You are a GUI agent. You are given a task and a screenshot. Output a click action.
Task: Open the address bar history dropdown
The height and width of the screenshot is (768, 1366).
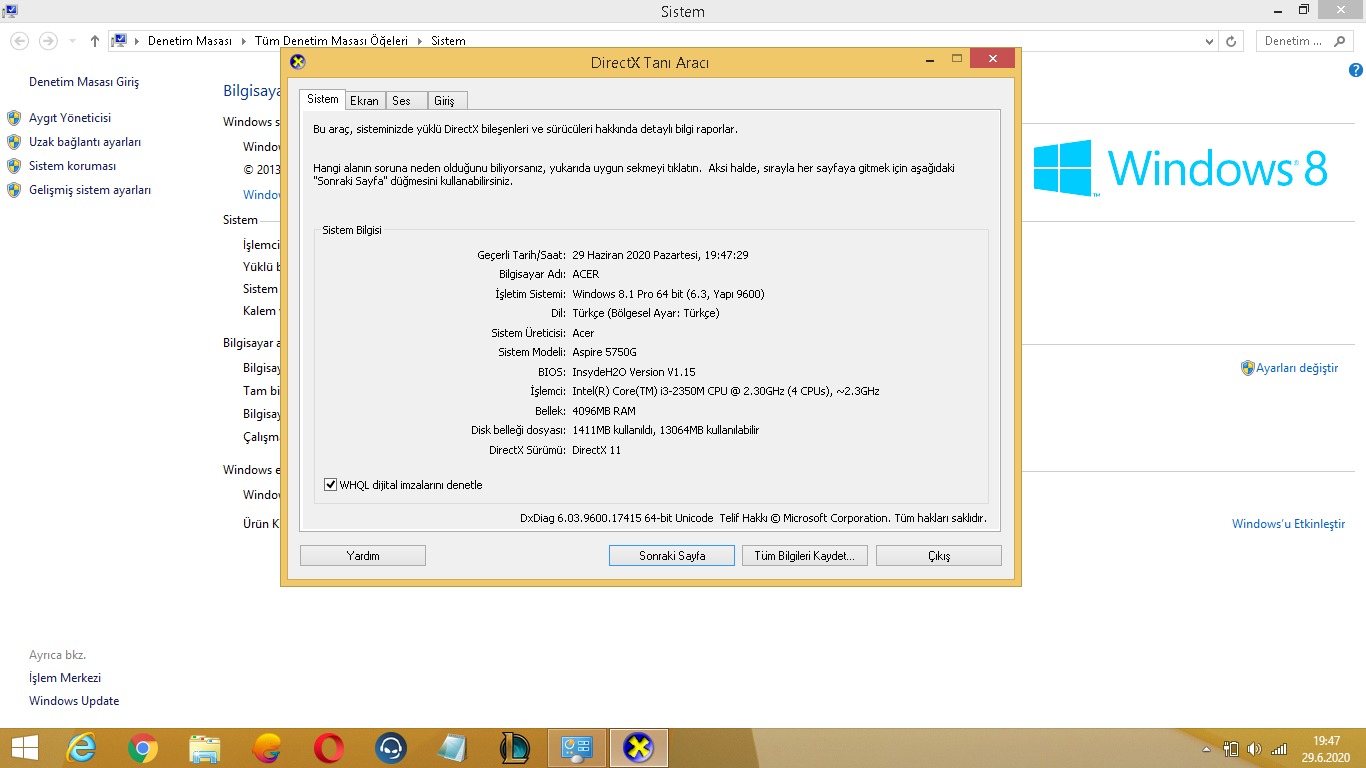click(1209, 41)
